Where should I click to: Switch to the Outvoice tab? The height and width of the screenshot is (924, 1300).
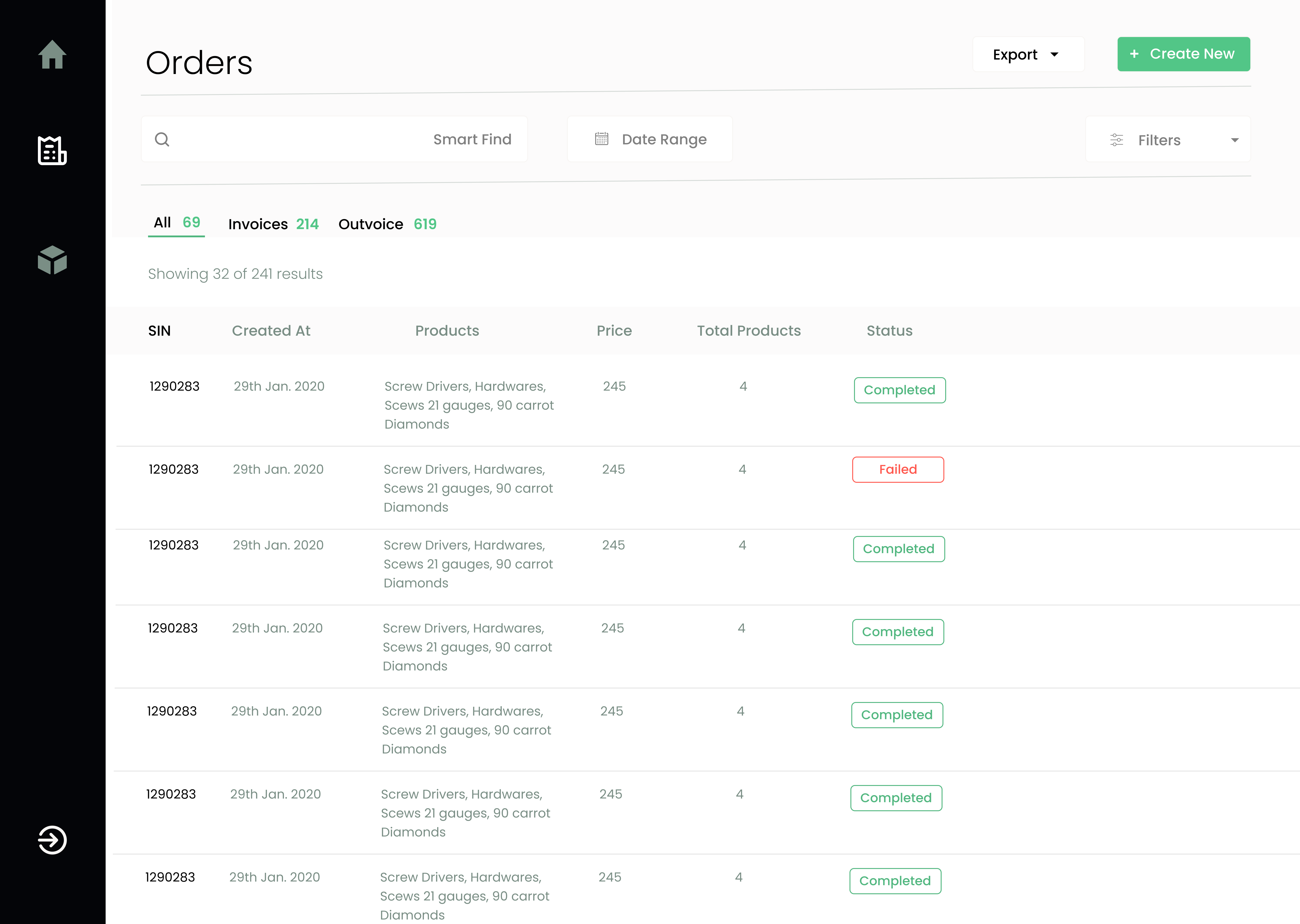point(387,224)
